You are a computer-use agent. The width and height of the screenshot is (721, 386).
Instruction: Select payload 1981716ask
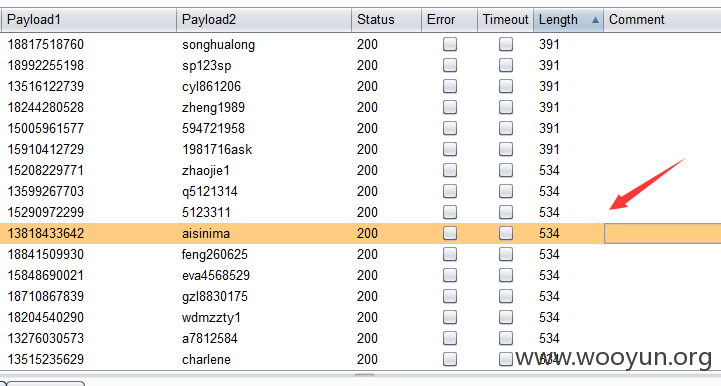click(217, 149)
